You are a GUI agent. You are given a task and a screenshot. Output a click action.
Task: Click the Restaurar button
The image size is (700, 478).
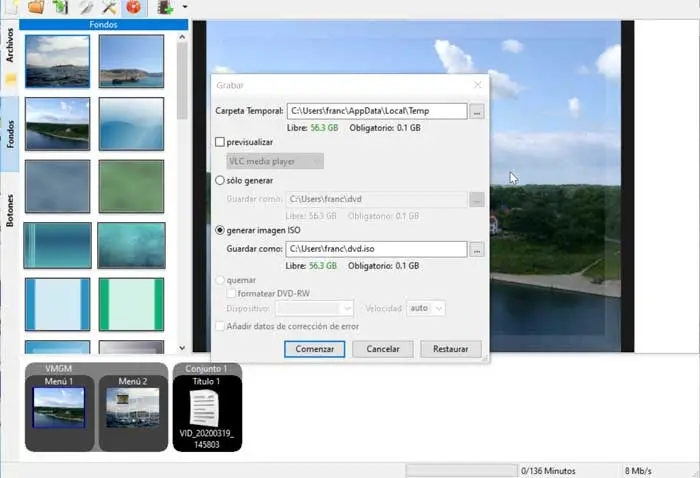click(x=450, y=349)
